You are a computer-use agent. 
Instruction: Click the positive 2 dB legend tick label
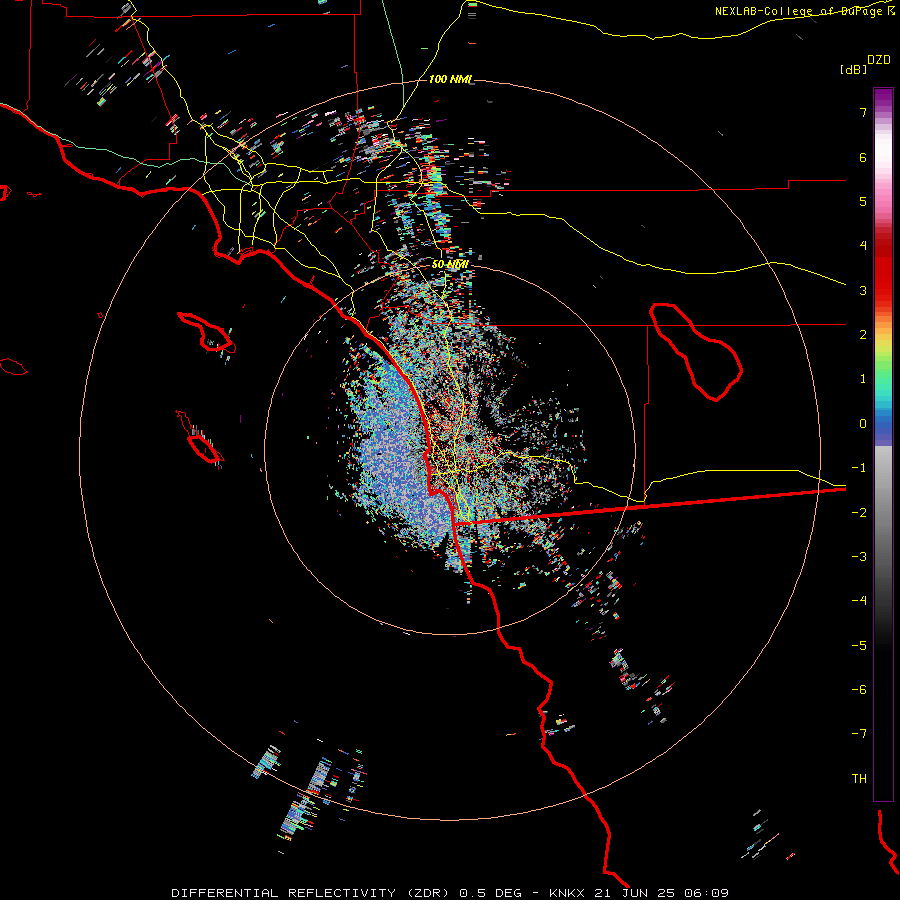pyautogui.click(x=863, y=335)
